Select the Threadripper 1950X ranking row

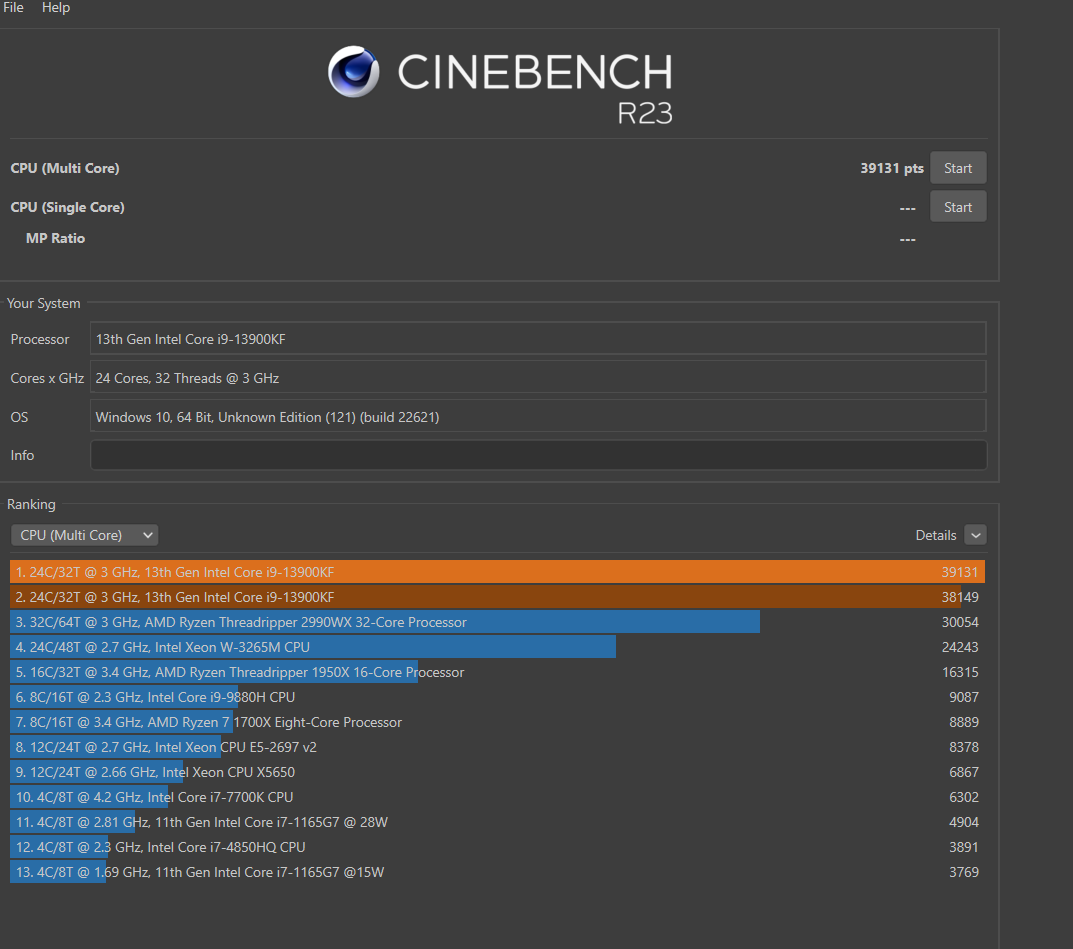coord(497,672)
